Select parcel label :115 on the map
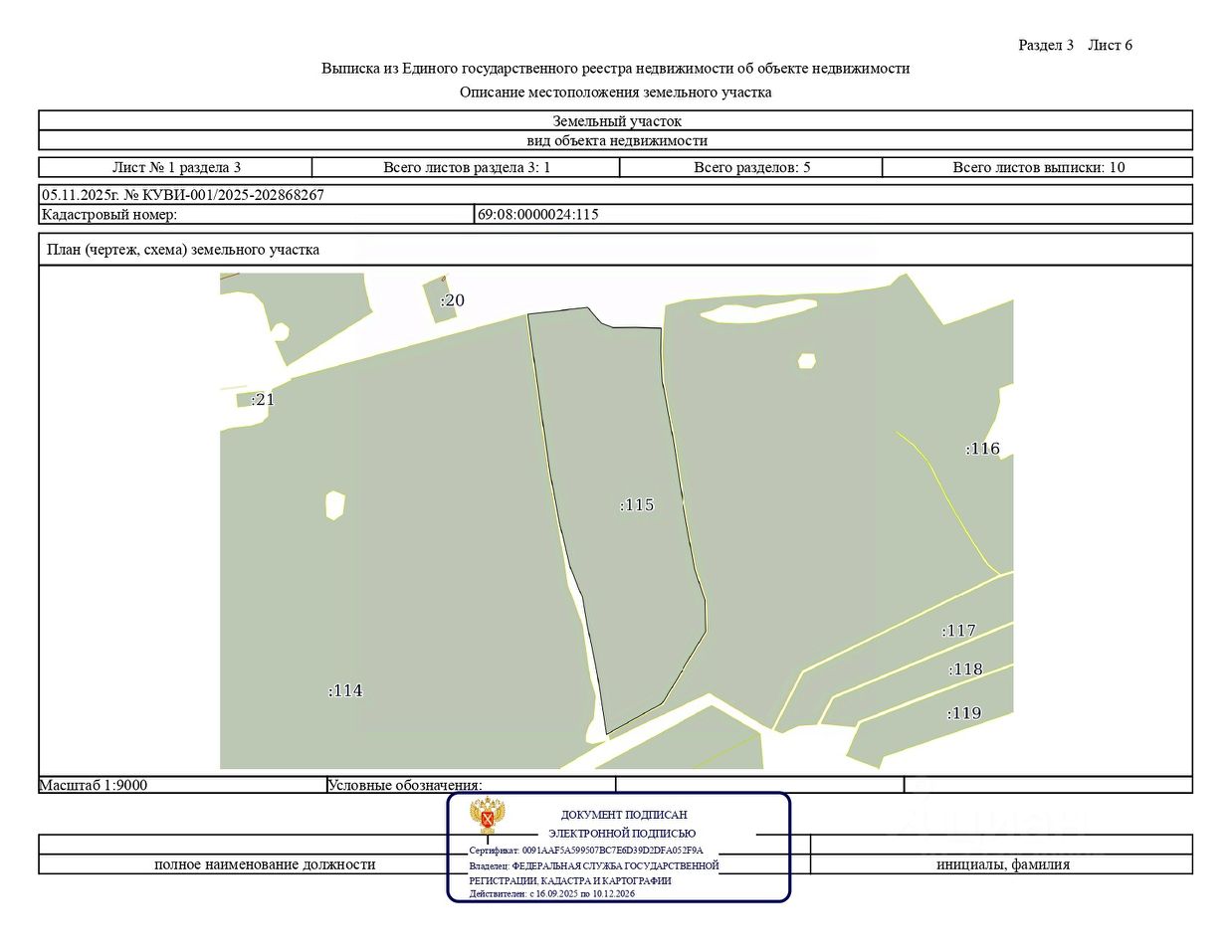Viewport: 1232px width, 952px height. coord(637,505)
